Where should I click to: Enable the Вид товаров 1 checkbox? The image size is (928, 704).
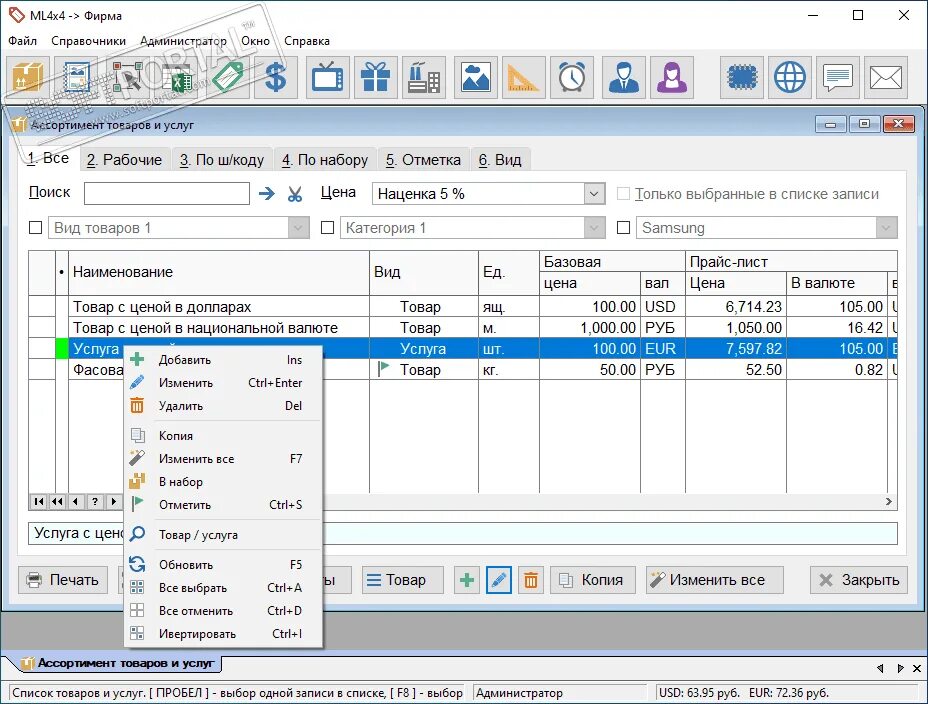coord(36,228)
